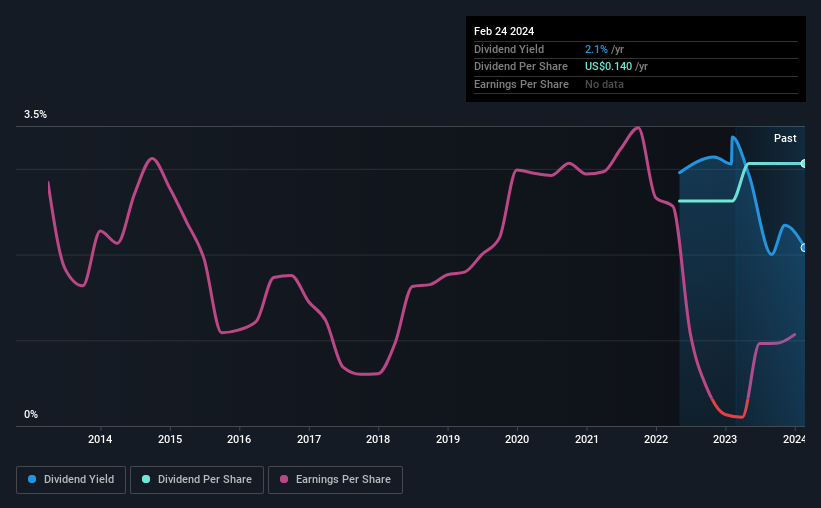821x508 pixels.
Task: Click the Feb 24 2024 tooltip date header
Action: pyautogui.click(x=504, y=31)
